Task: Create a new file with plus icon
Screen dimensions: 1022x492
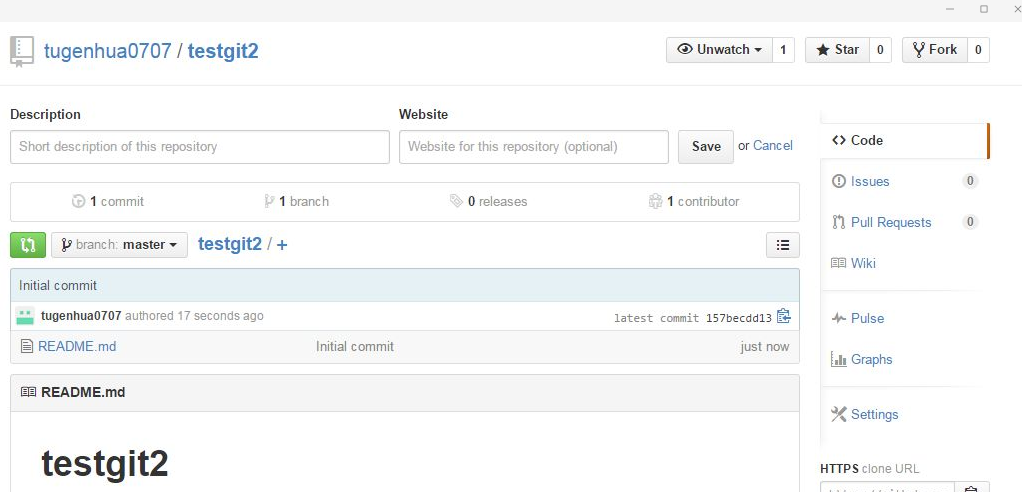Action: click(x=282, y=245)
